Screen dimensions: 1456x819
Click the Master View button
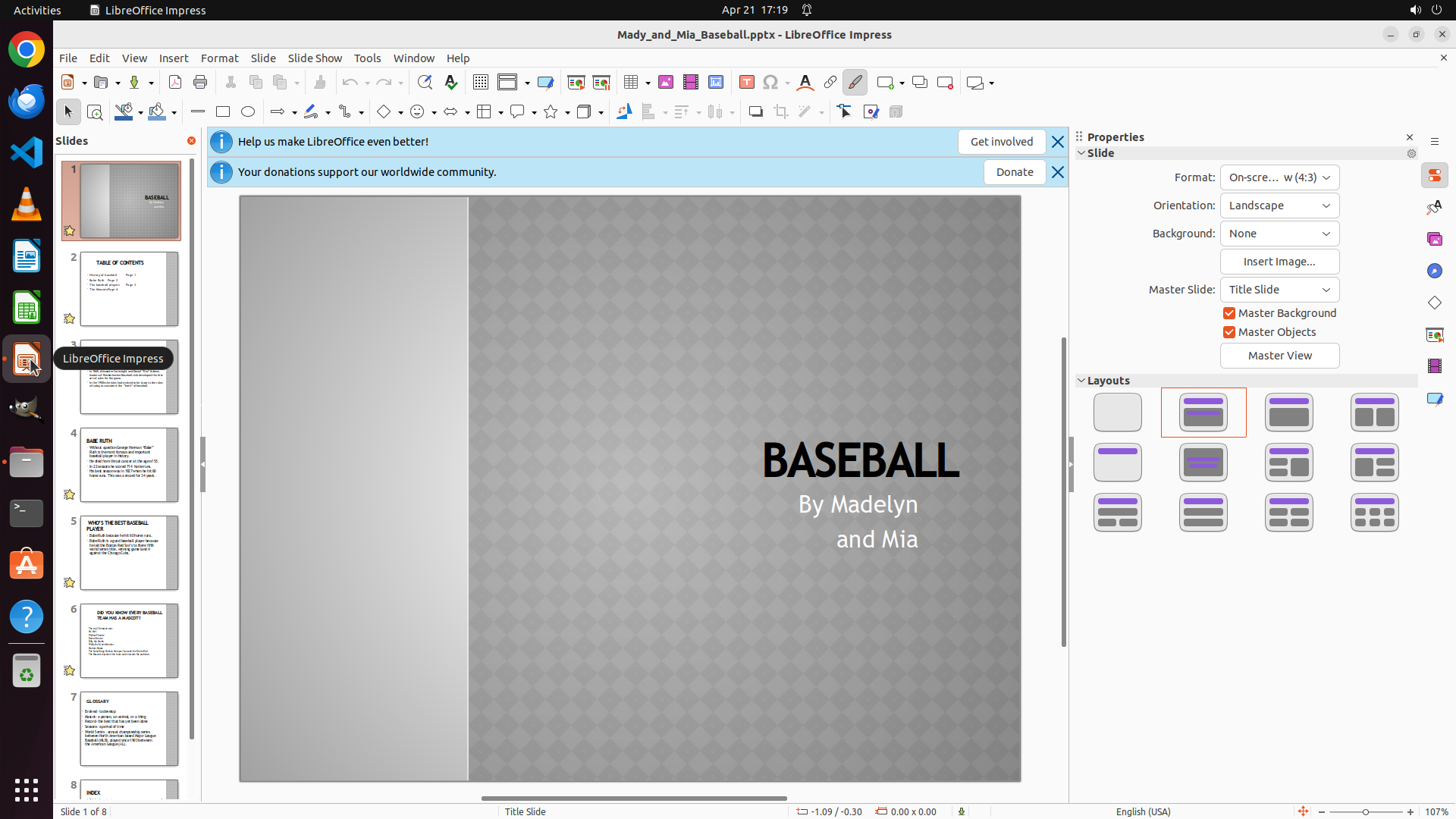pos(1279,356)
